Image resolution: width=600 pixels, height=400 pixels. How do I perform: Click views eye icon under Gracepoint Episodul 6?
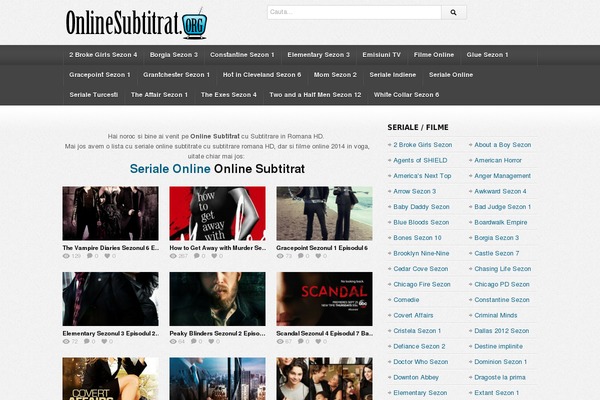point(280,256)
